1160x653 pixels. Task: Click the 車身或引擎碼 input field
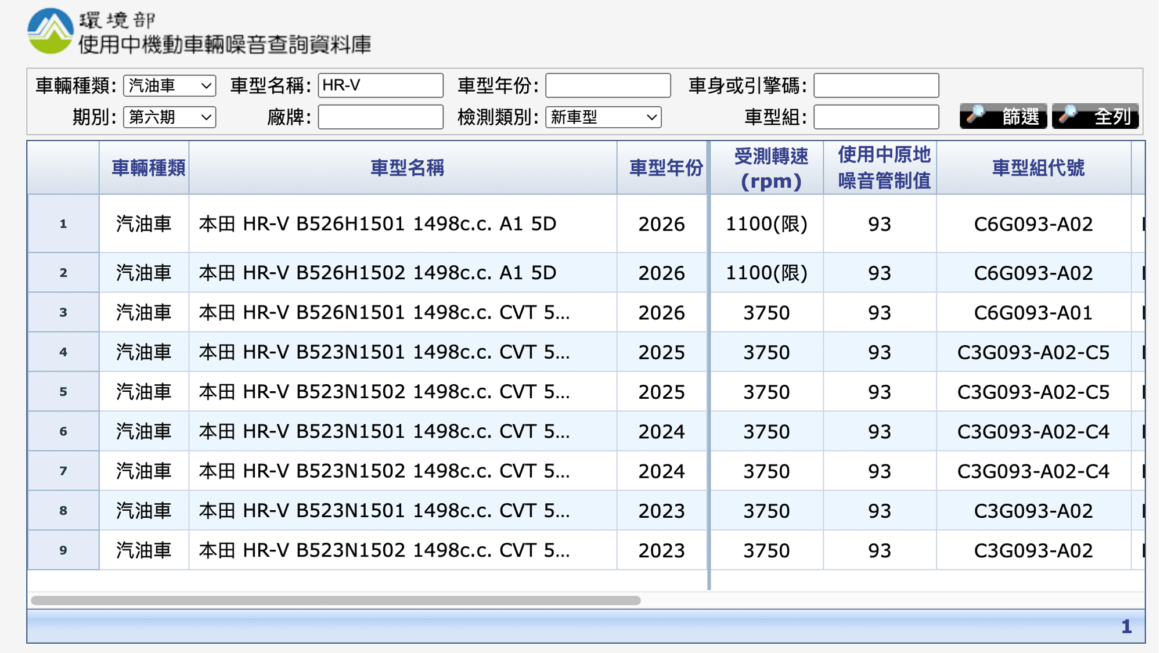point(877,84)
